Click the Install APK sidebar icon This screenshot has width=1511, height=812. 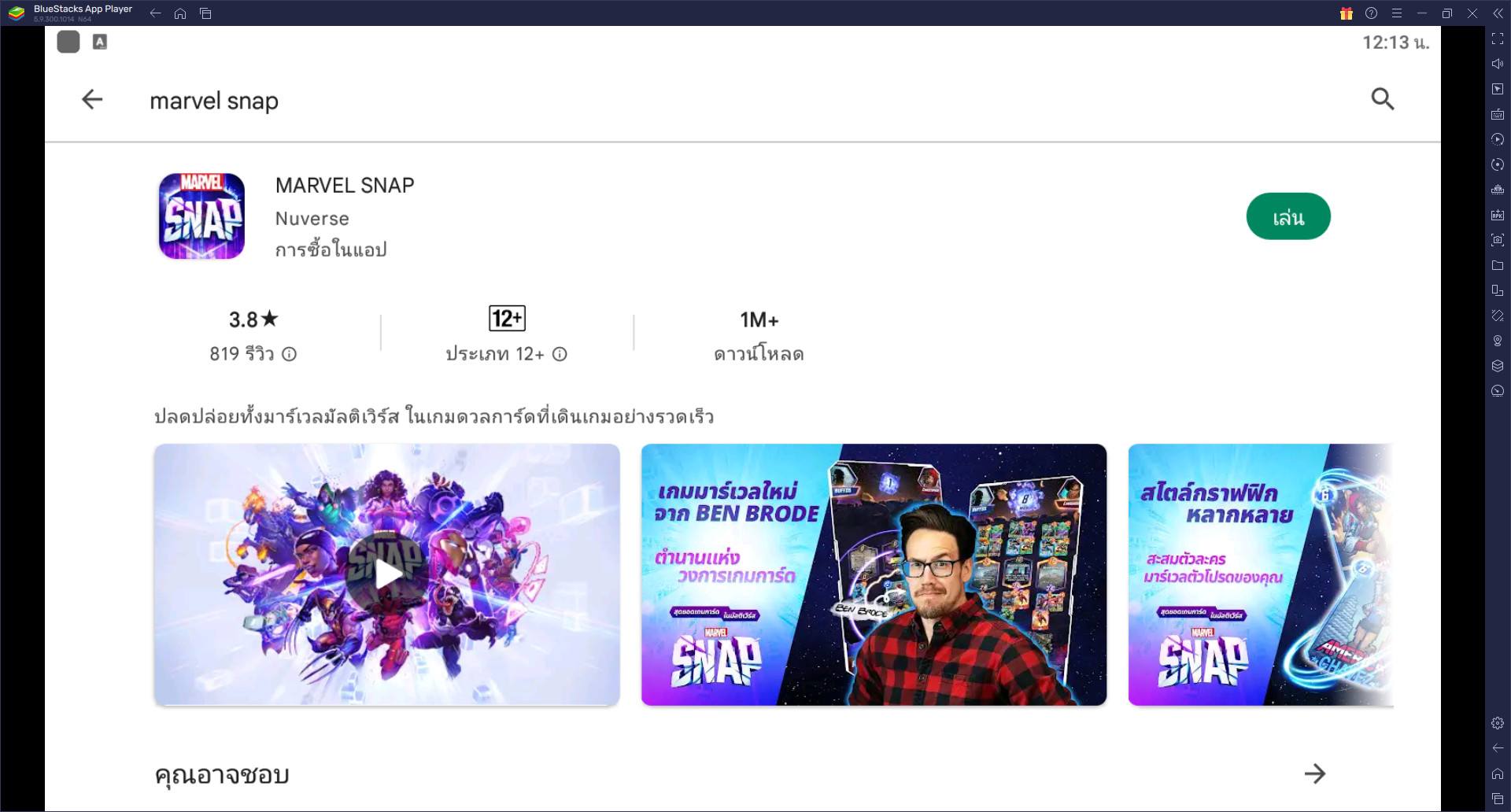pos(1498,215)
